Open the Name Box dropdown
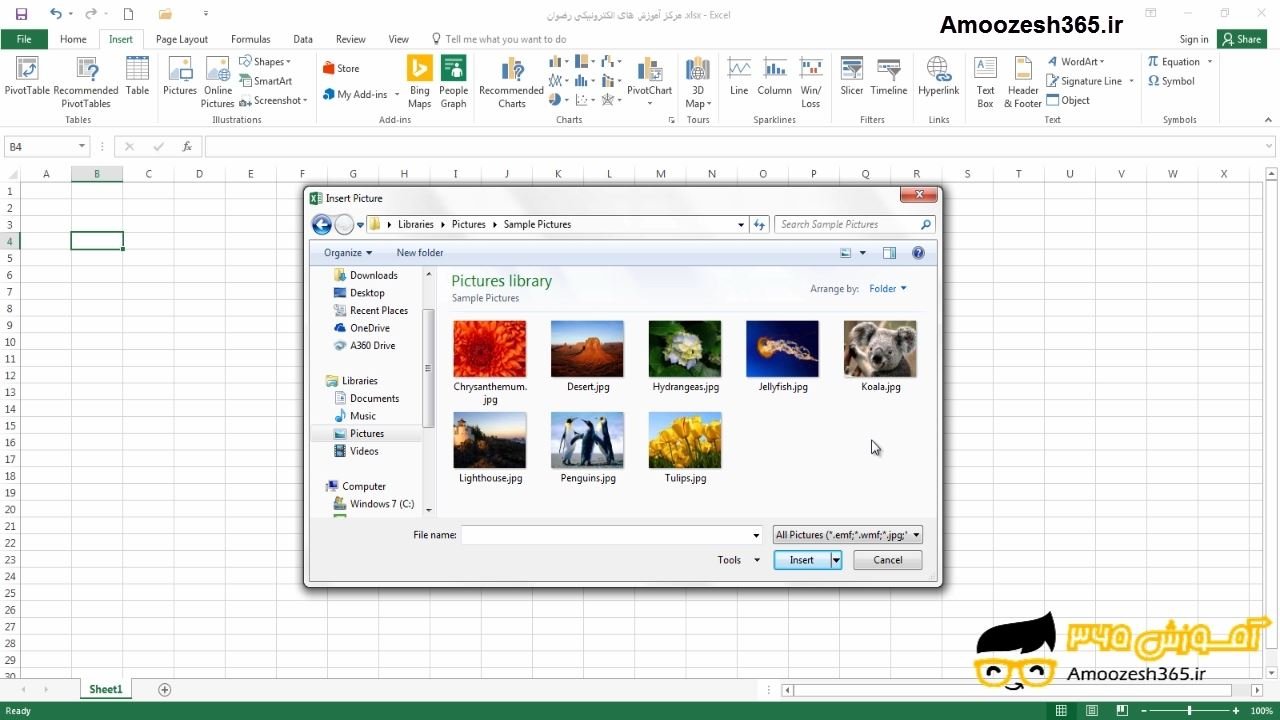Image resolution: width=1280 pixels, height=720 pixels. [82, 147]
